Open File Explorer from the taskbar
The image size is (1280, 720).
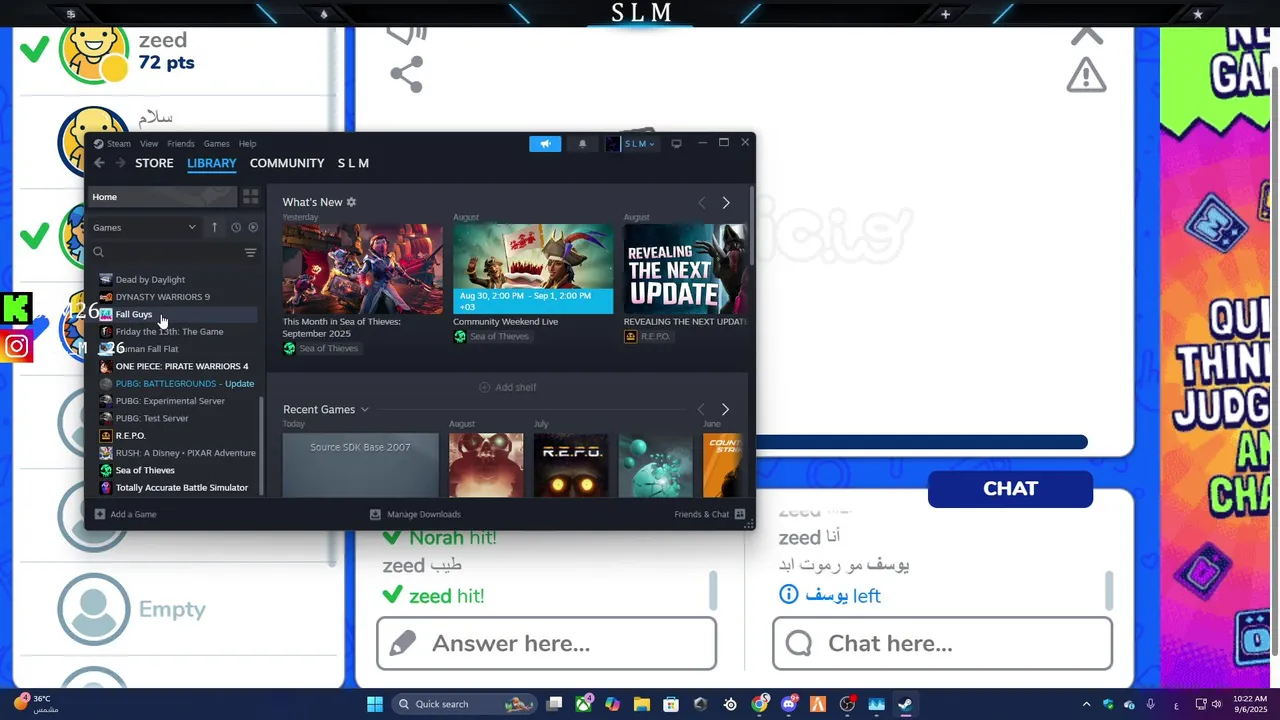(642, 704)
